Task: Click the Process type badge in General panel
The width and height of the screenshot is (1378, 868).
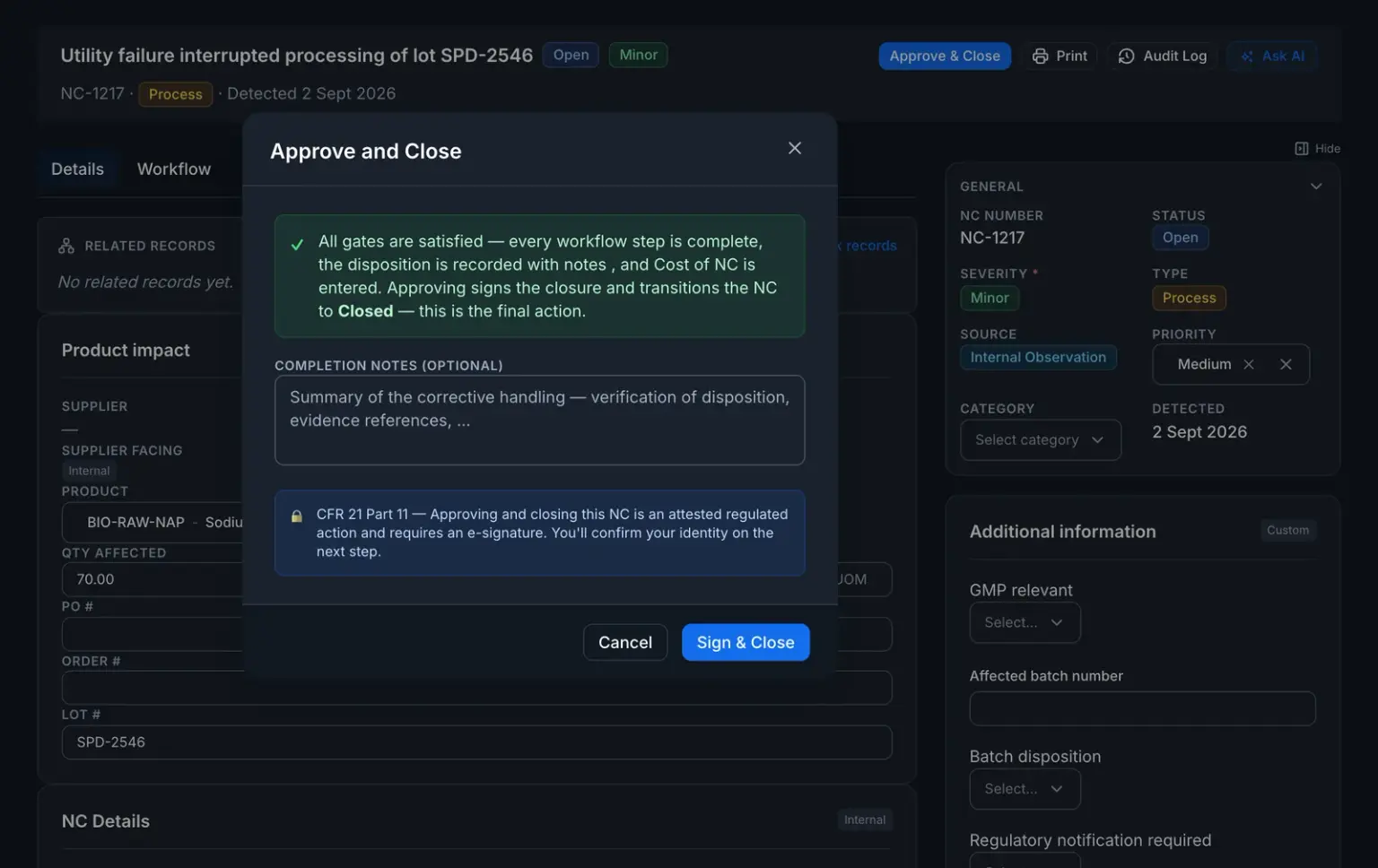Action: [x=1189, y=298]
